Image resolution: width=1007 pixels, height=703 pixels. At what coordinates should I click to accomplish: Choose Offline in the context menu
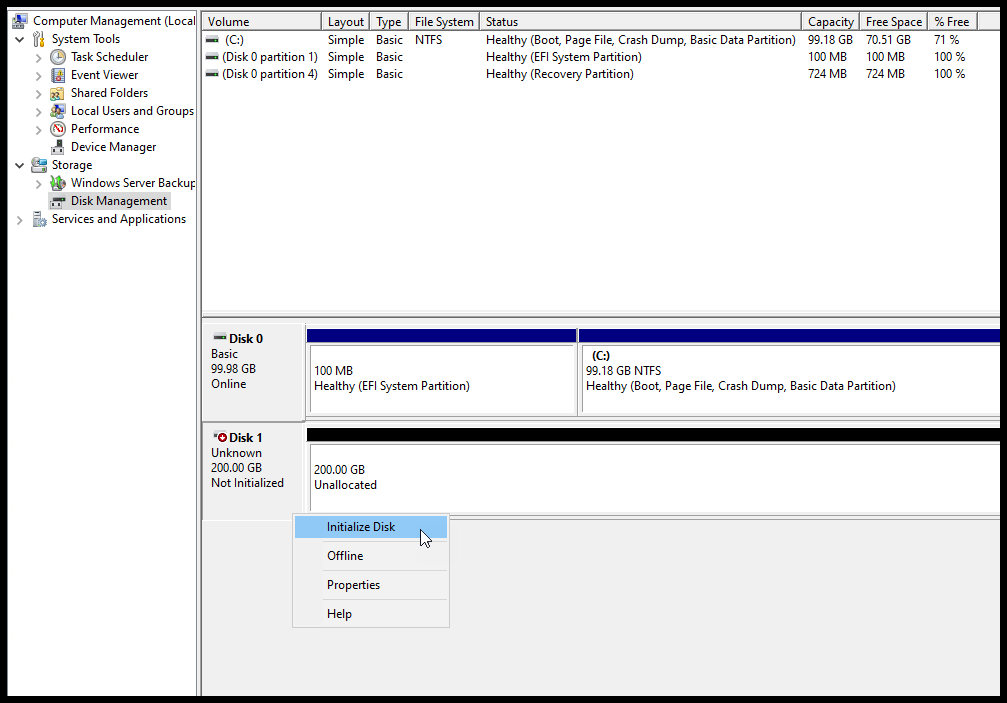point(371,556)
